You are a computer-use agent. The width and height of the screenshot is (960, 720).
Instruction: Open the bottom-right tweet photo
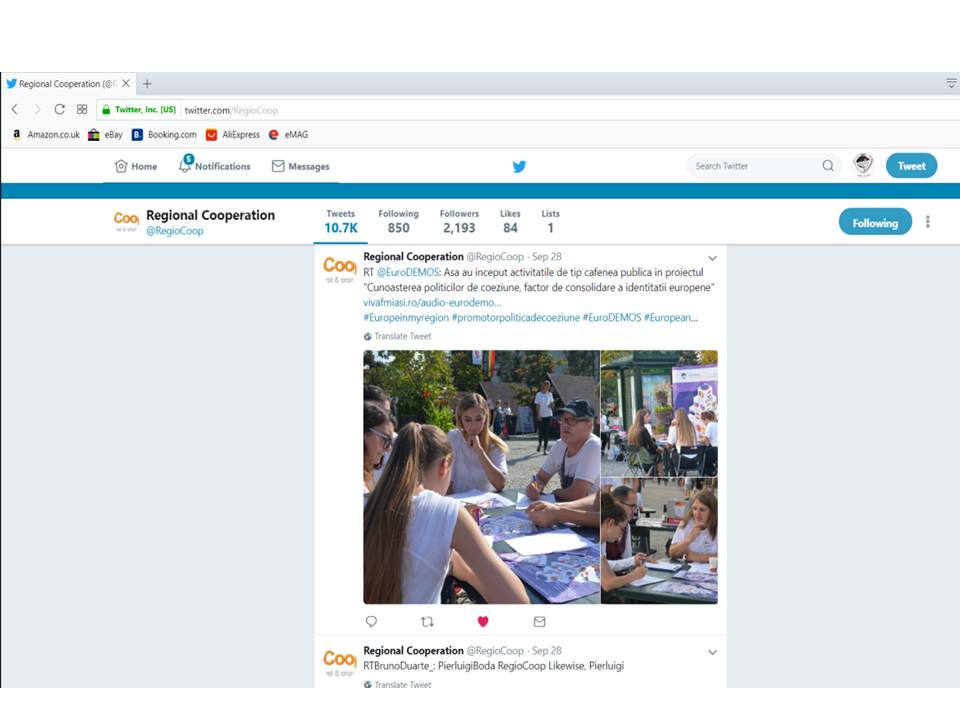coord(659,541)
